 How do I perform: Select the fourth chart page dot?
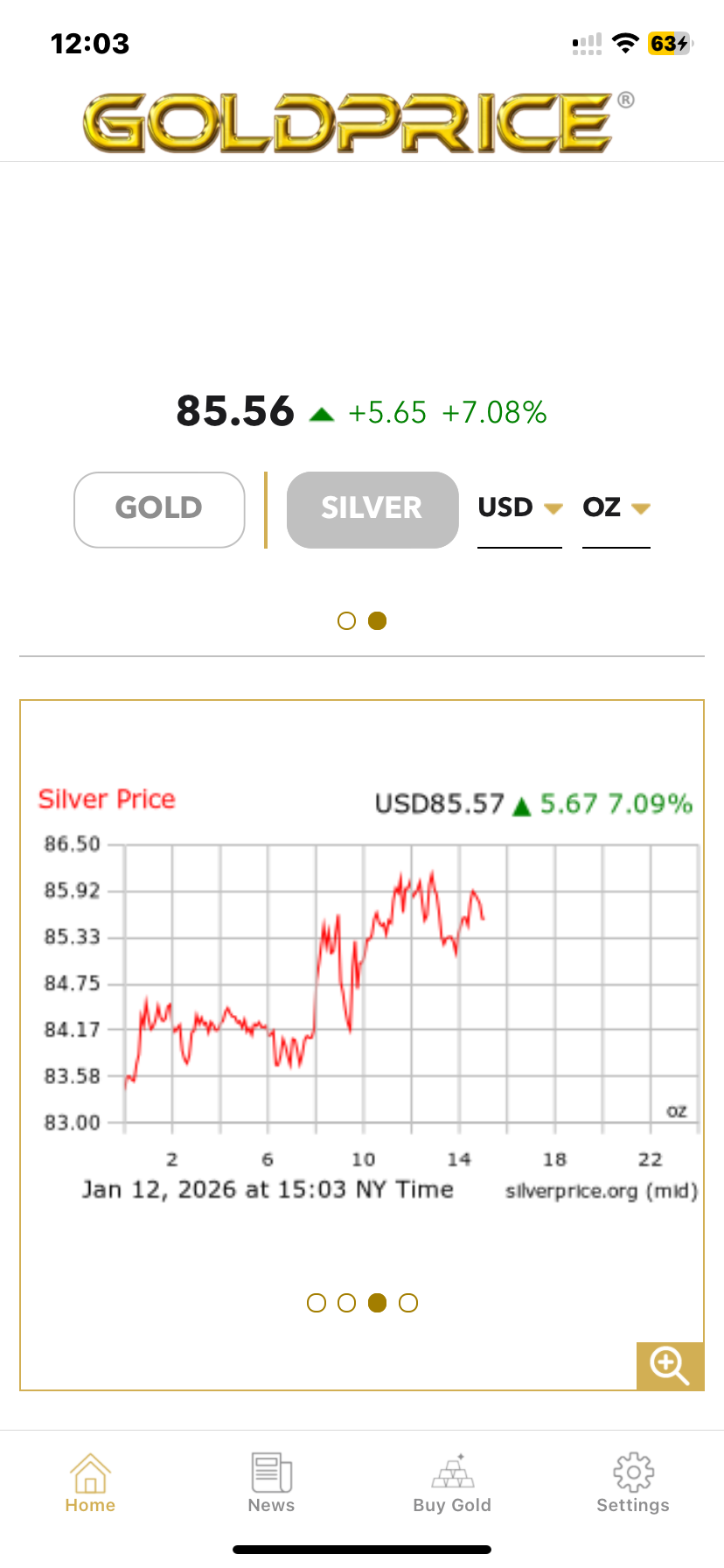tap(408, 1303)
